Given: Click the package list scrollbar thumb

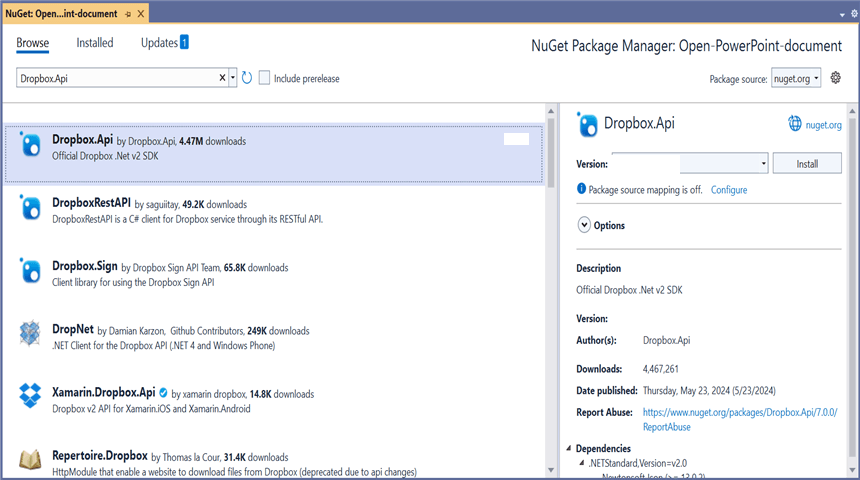Looking at the screenshot, I should pos(551,153).
